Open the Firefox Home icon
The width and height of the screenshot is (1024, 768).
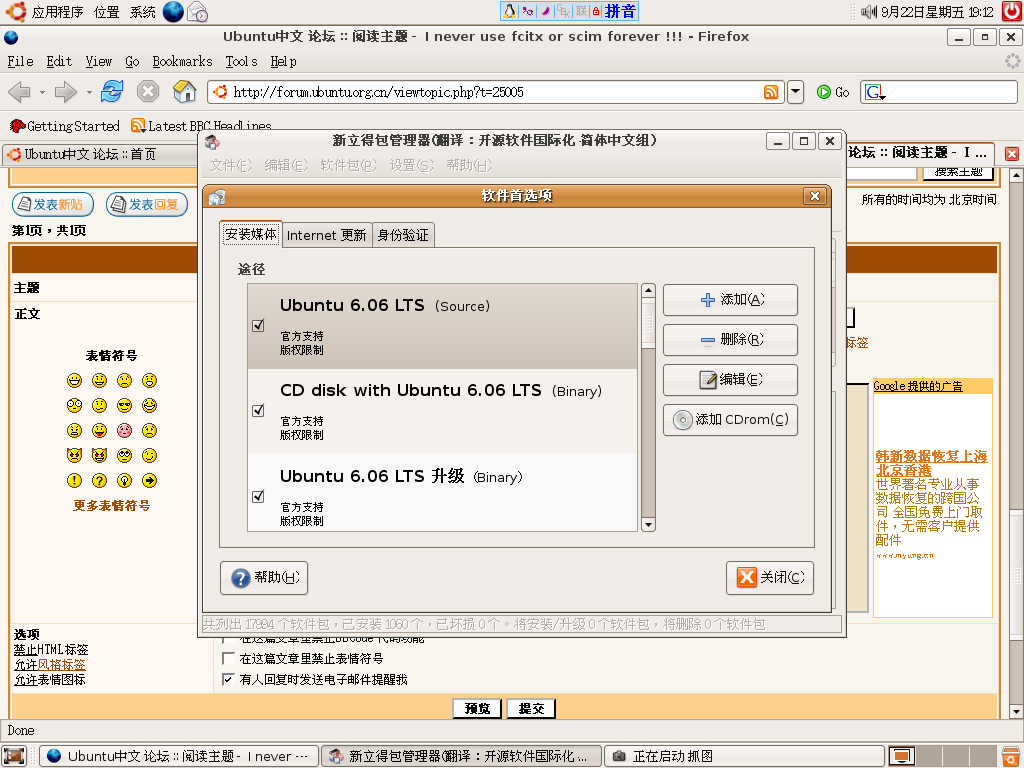point(184,91)
